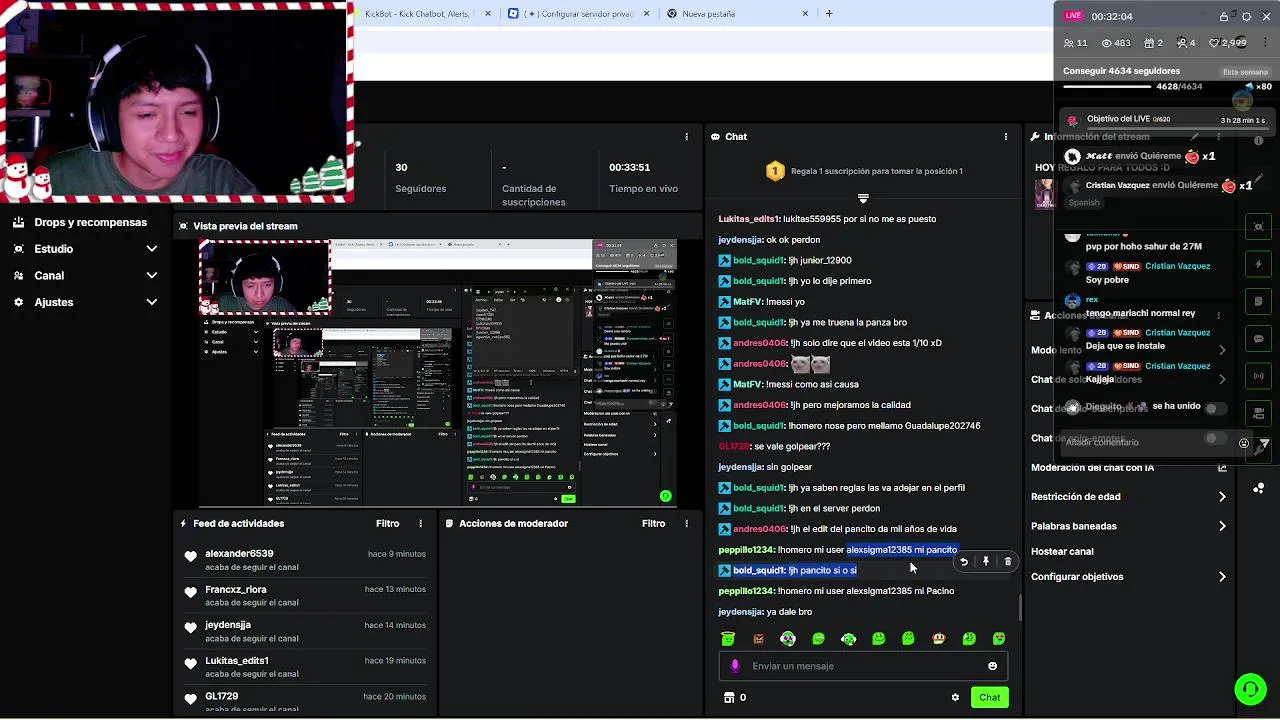Click the green headset support button

1250,689
